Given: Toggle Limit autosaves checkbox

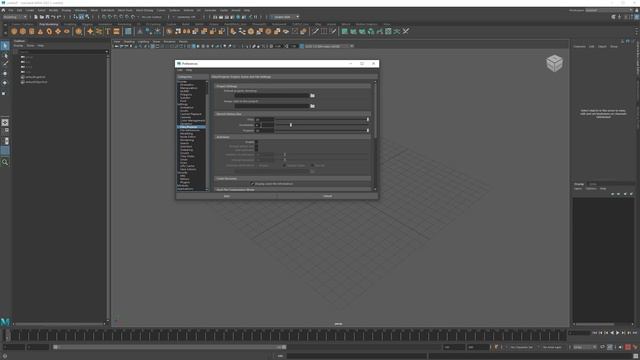Looking at the screenshot, I should pos(256,150).
